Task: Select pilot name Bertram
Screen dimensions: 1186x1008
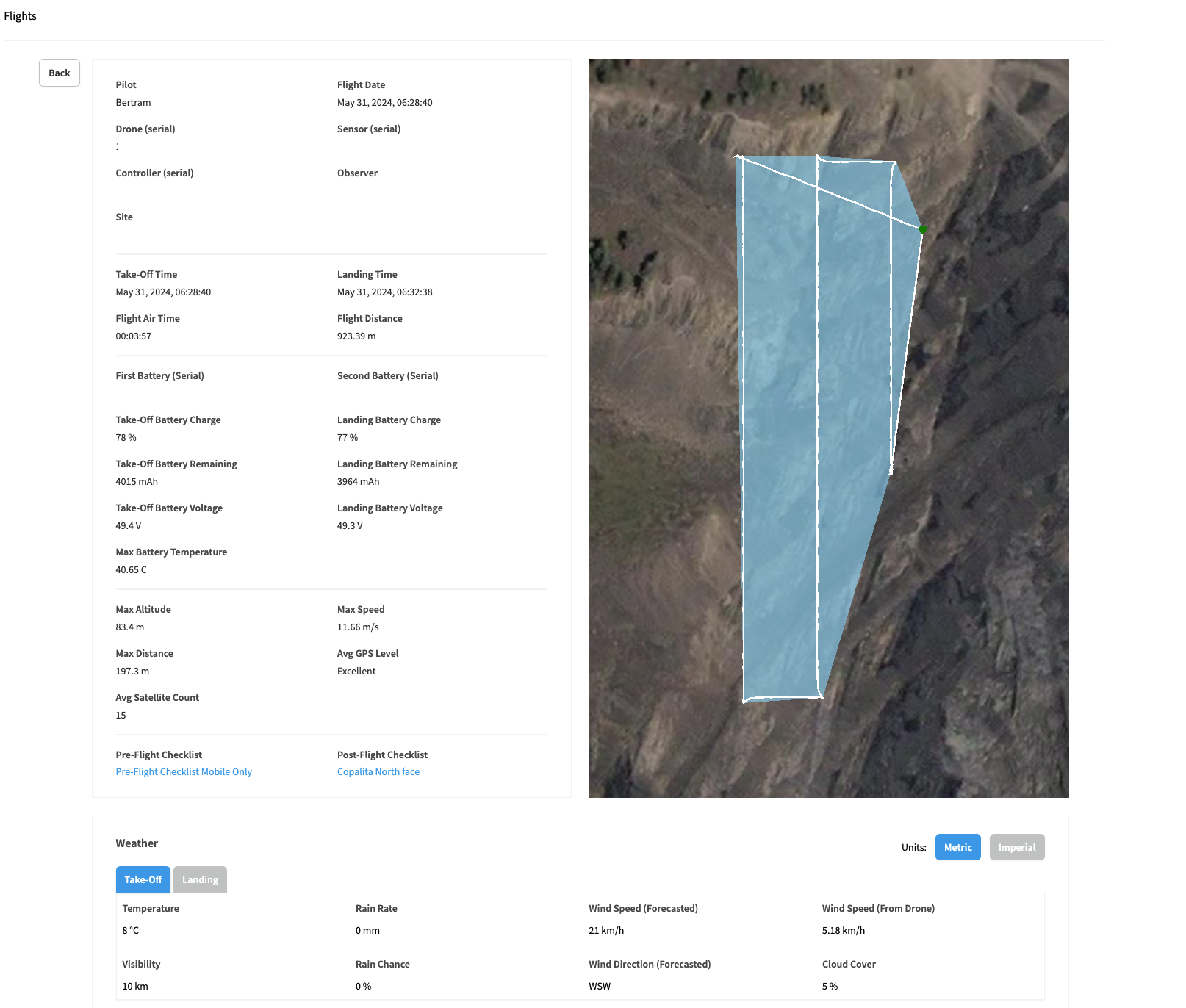Action: pyautogui.click(x=133, y=103)
